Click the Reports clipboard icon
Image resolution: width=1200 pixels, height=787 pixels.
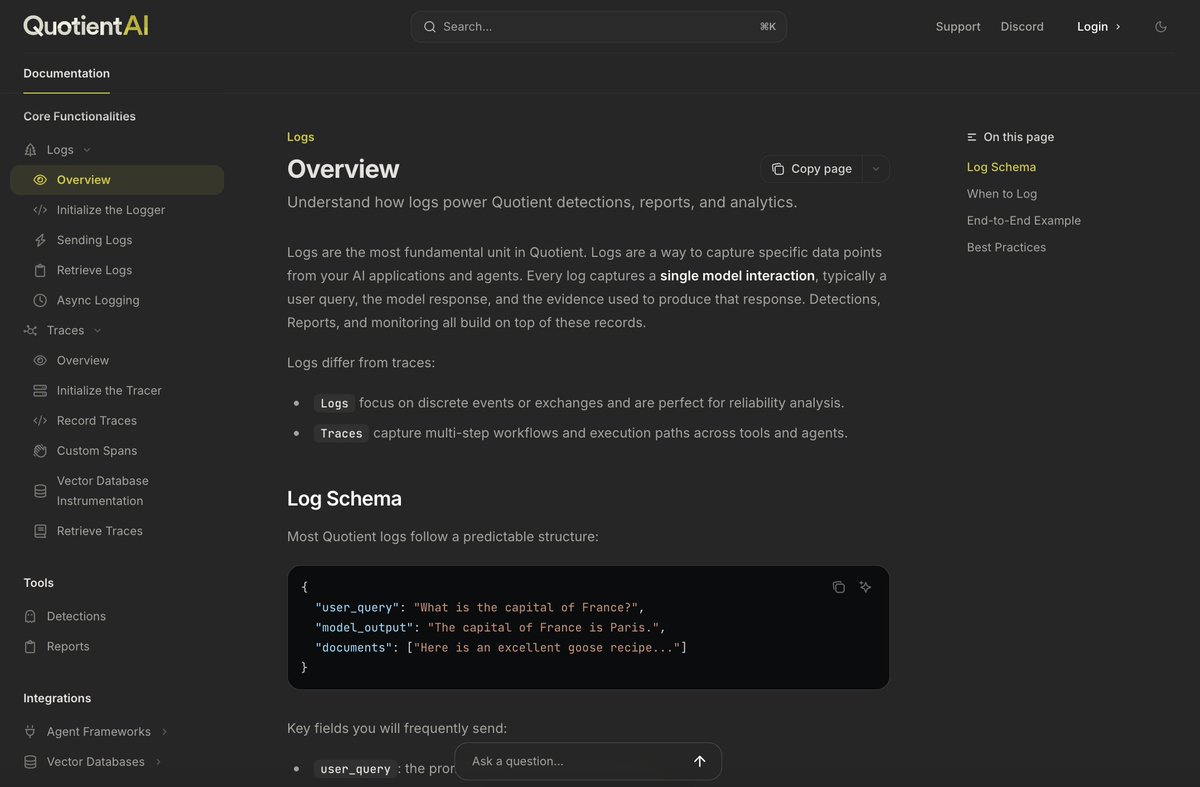(x=30, y=646)
